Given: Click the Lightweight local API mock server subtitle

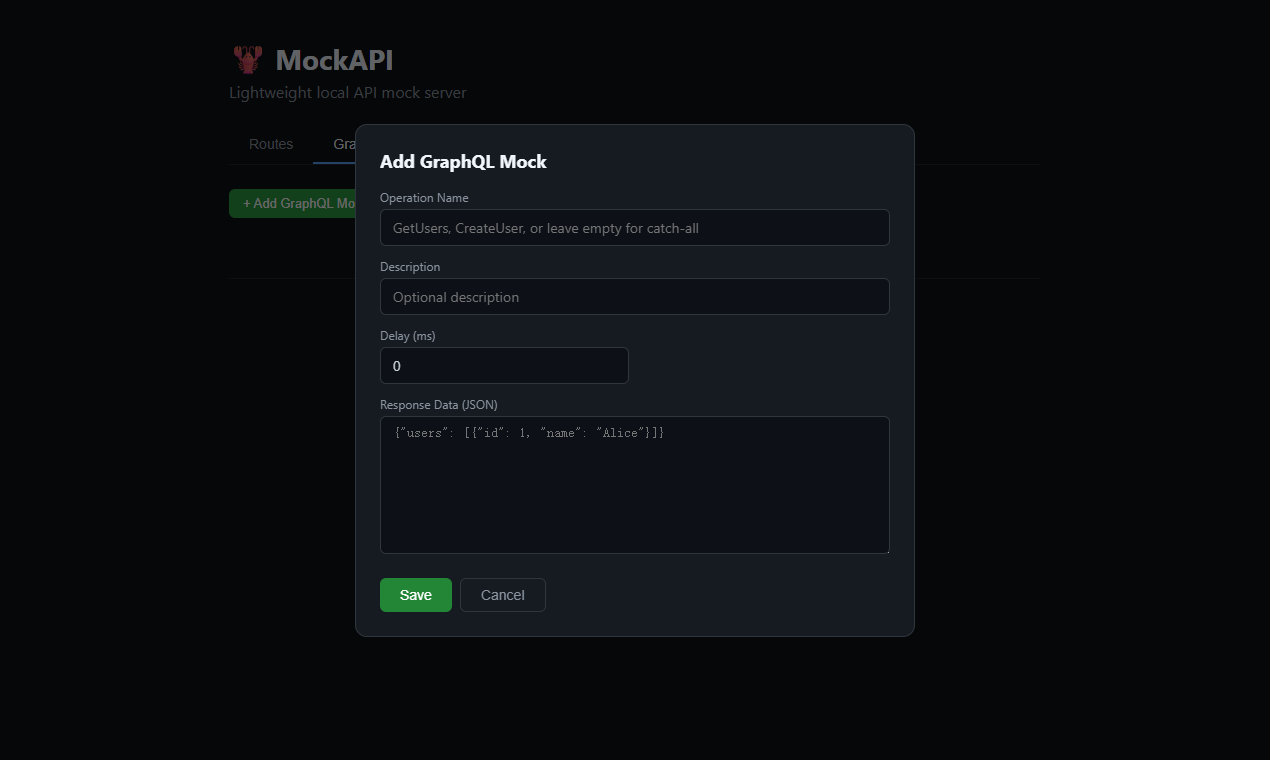Looking at the screenshot, I should (x=347, y=92).
